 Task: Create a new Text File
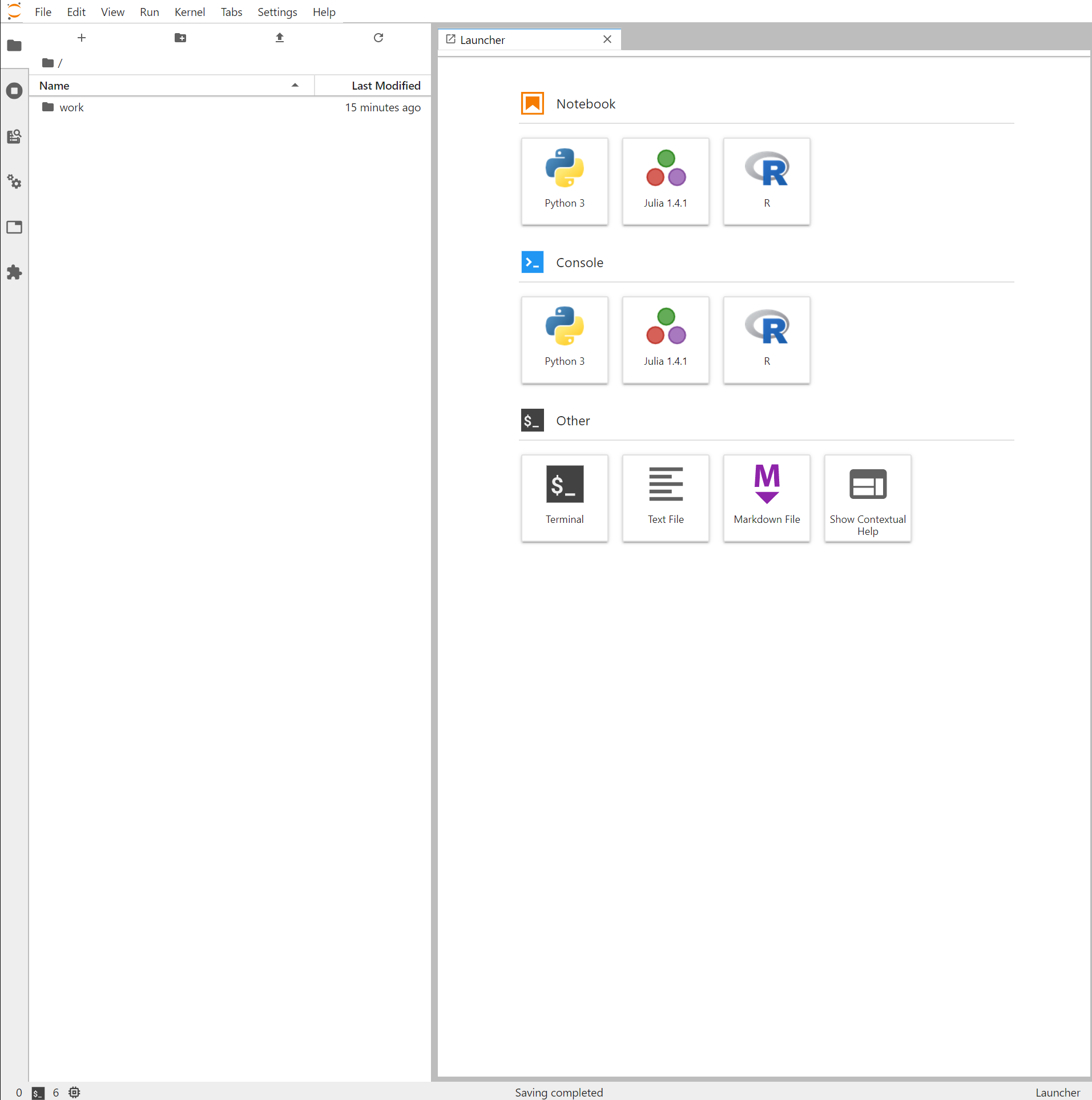click(666, 498)
